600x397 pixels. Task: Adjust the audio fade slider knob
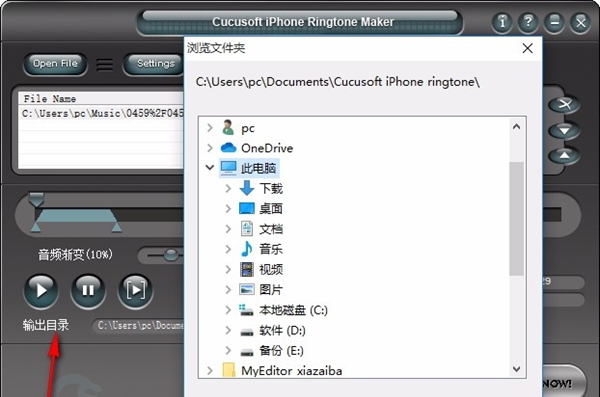(171, 255)
